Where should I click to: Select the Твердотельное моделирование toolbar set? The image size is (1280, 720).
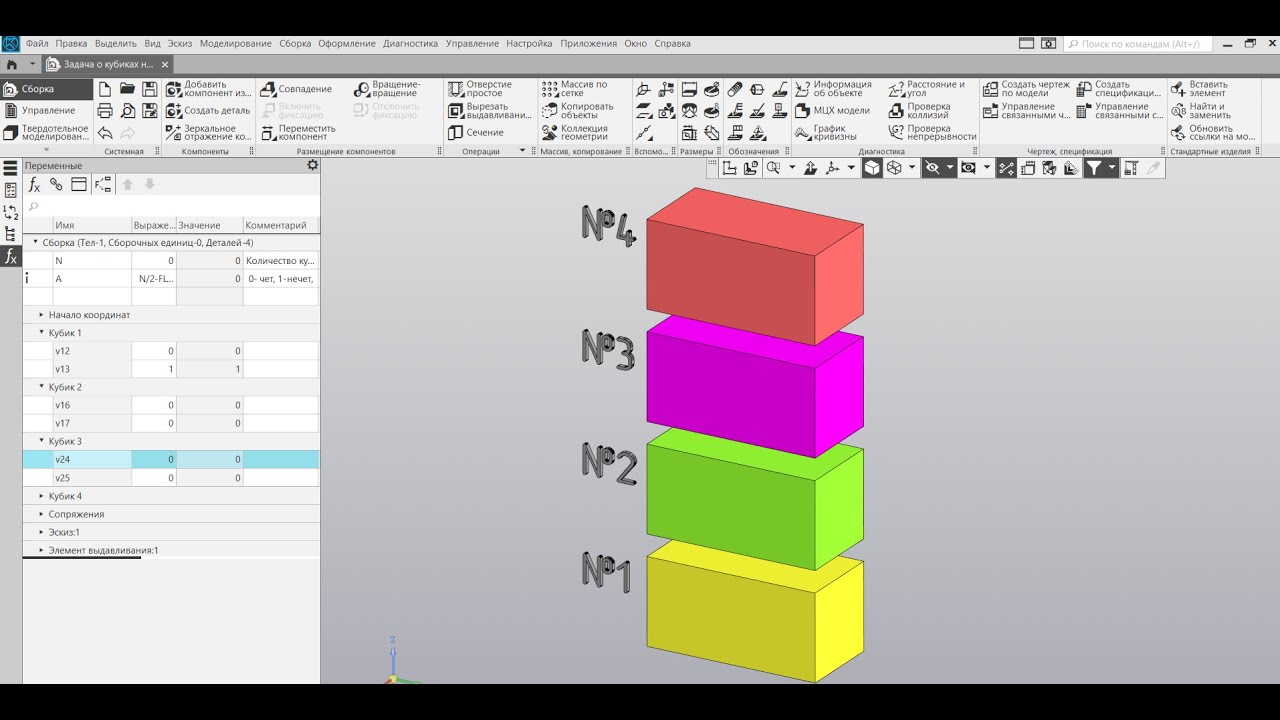pyautogui.click(x=46, y=133)
